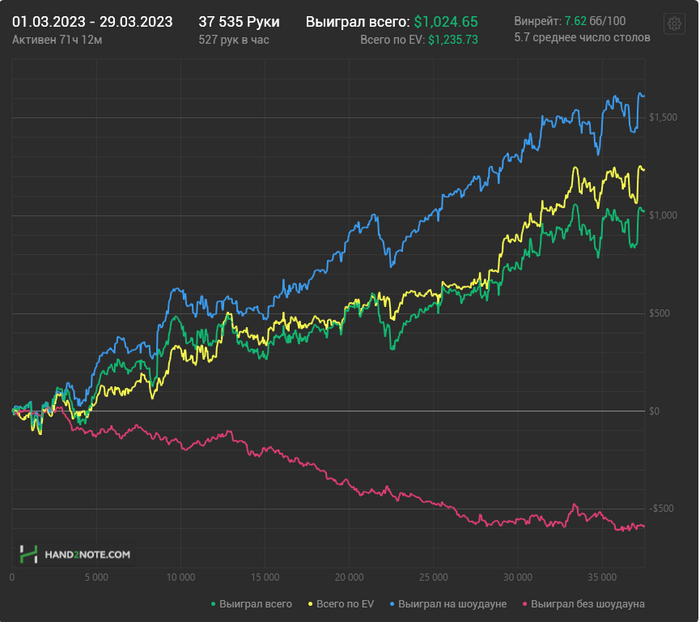Screen dimensions: 700x622
Task: Click the '37 535 Руки' hands count
Action: pos(239,21)
